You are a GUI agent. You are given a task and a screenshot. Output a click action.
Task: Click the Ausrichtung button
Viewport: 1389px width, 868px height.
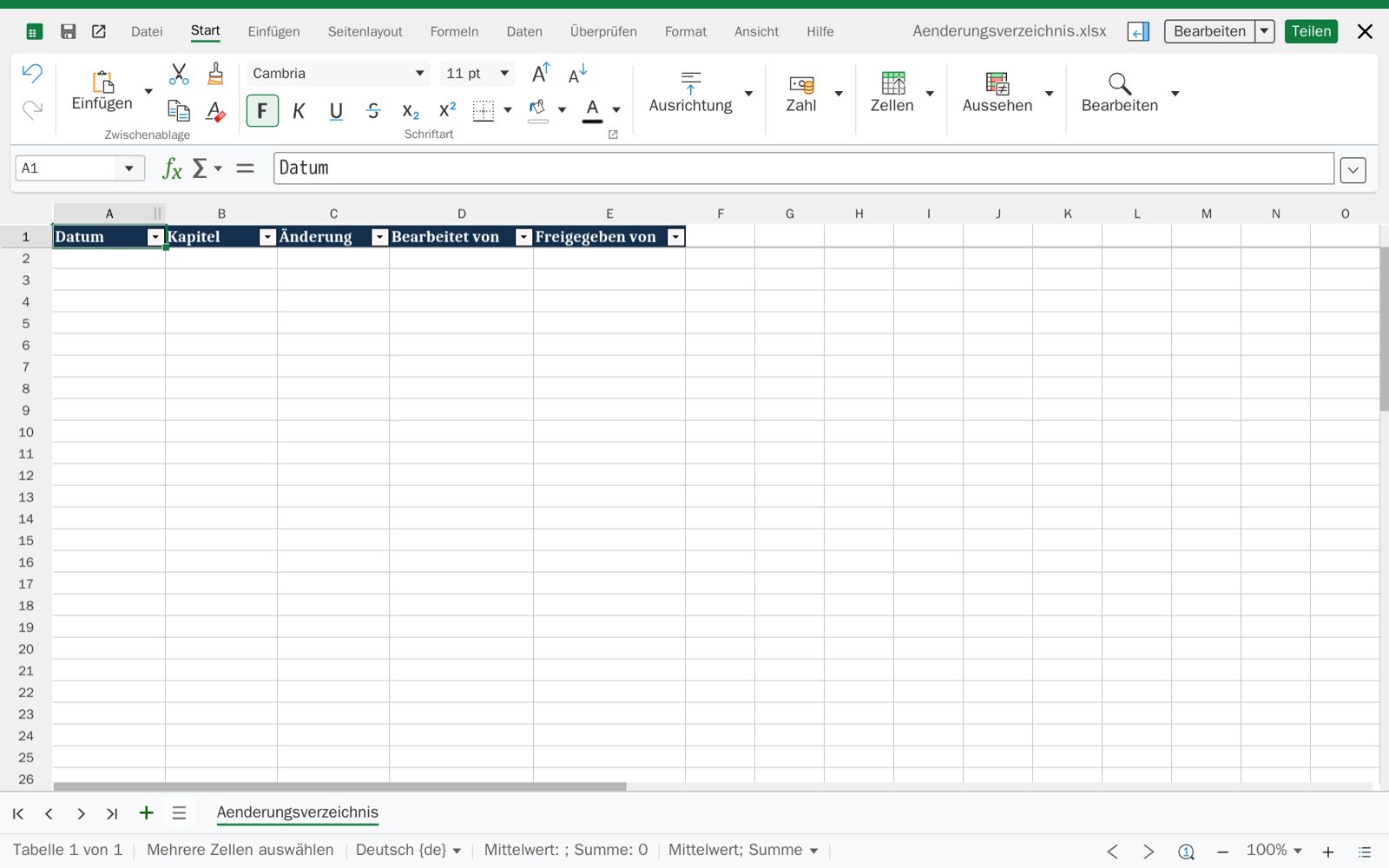click(x=691, y=93)
